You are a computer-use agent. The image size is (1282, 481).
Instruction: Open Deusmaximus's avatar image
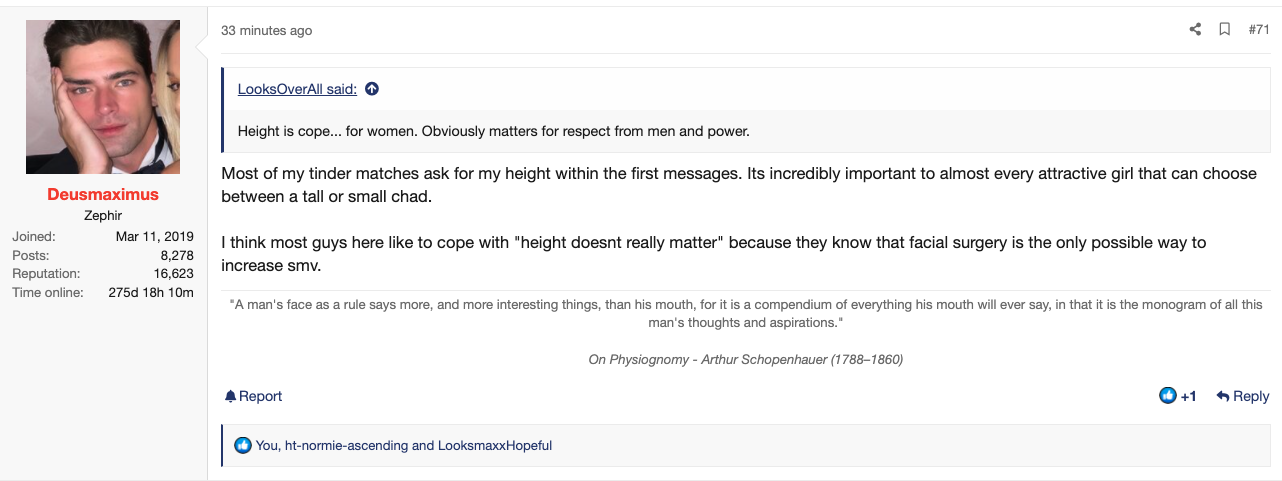coord(103,97)
